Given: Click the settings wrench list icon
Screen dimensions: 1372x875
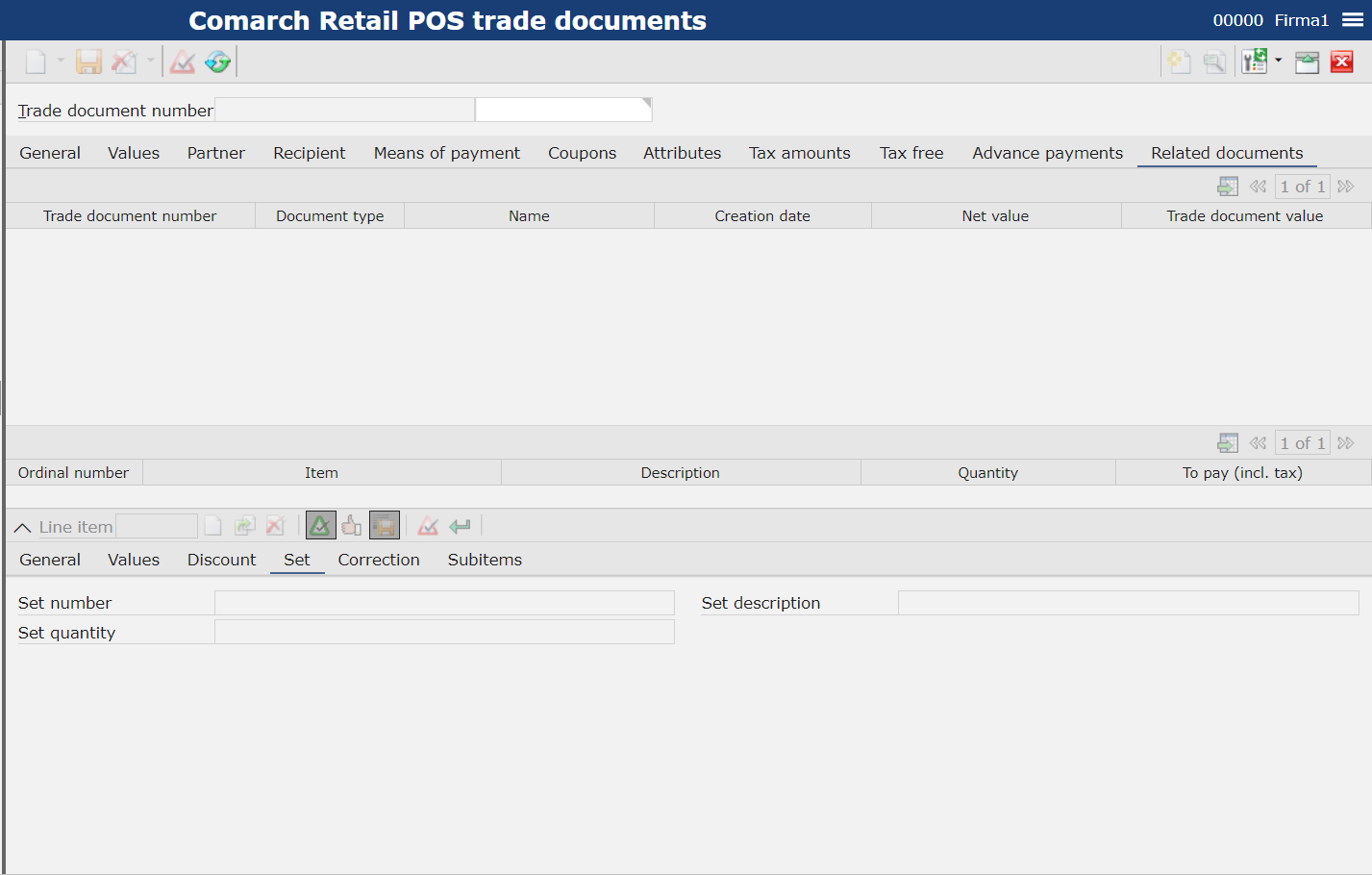Looking at the screenshot, I should pos(1255,62).
